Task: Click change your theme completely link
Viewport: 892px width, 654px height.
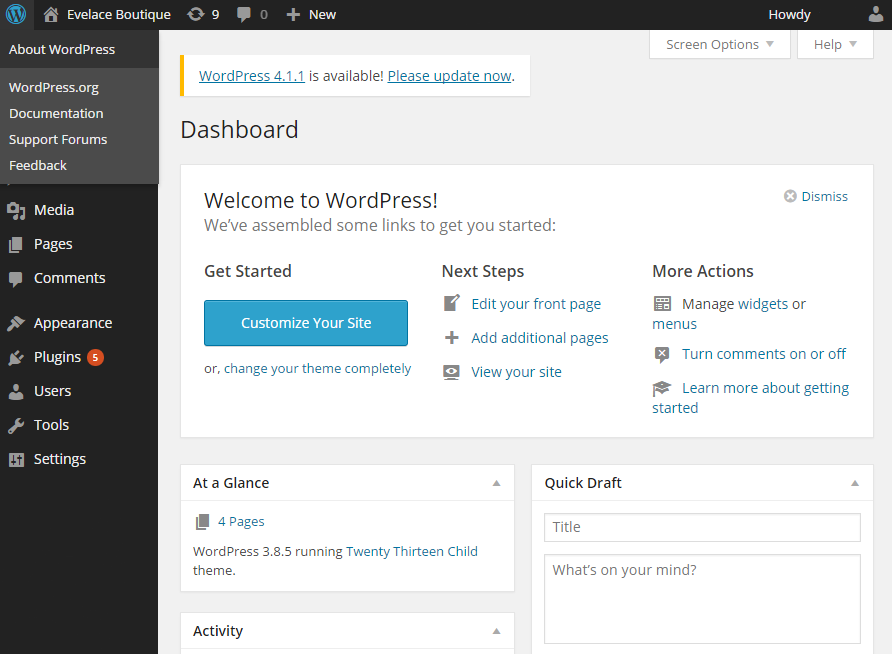Action: tap(317, 369)
